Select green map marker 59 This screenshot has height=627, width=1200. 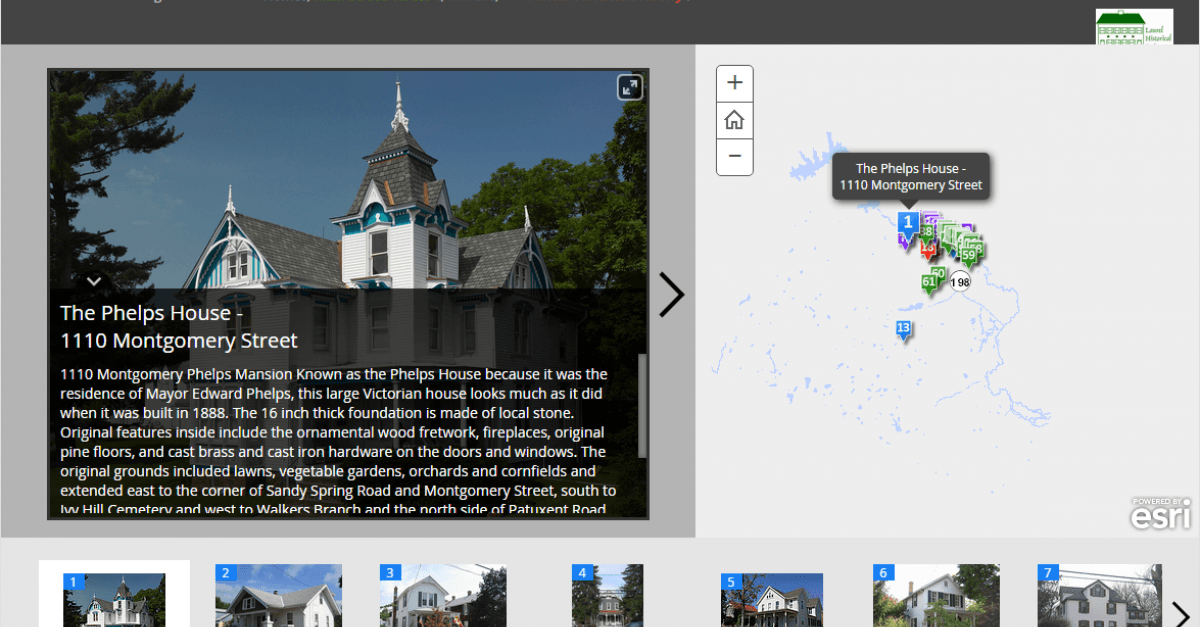coord(968,255)
